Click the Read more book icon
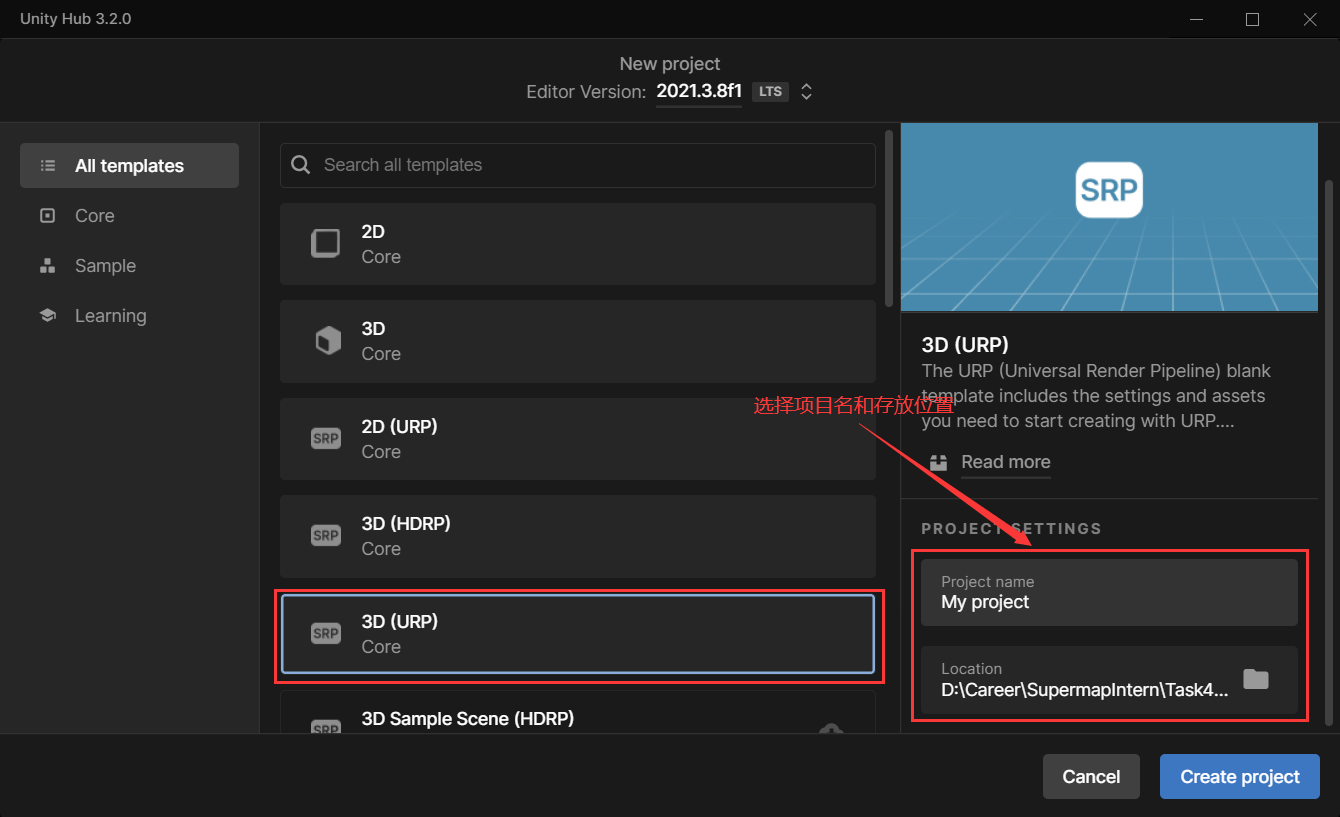 (938, 463)
